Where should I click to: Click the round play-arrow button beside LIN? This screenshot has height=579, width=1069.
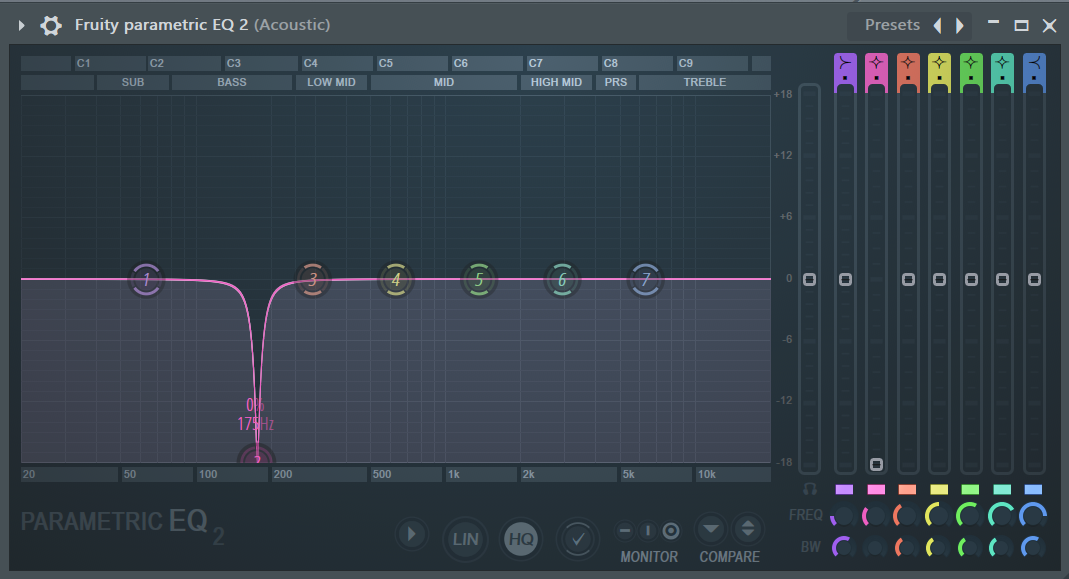412,534
